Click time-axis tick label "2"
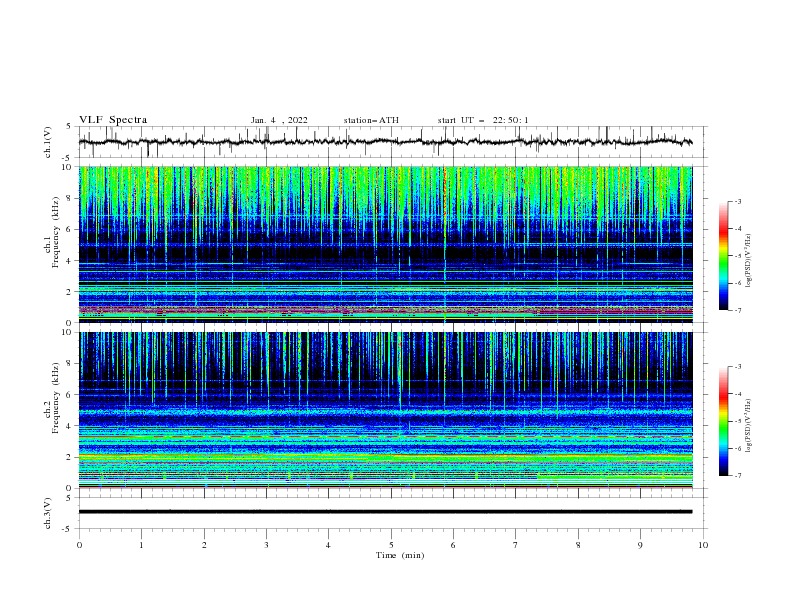792x612 pixels. tap(204, 545)
